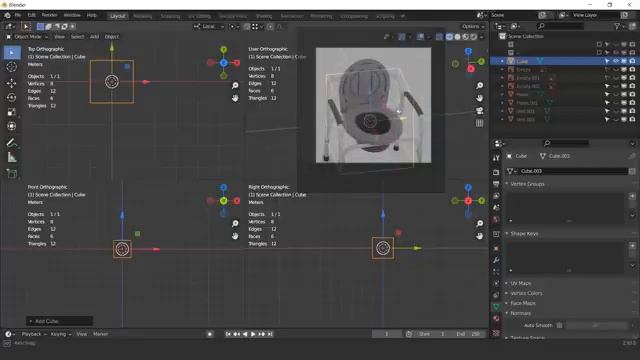Open Render properties tab
Viewport: 640px width, 360px height.
point(496,172)
